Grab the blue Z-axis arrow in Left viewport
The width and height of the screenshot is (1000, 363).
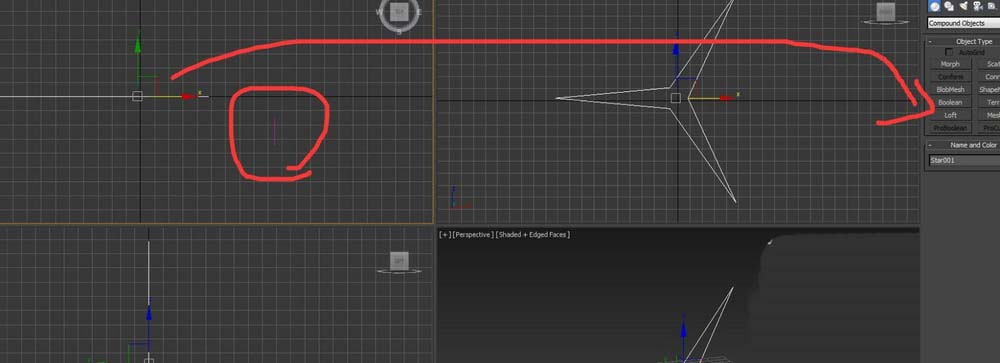tap(149, 312)
